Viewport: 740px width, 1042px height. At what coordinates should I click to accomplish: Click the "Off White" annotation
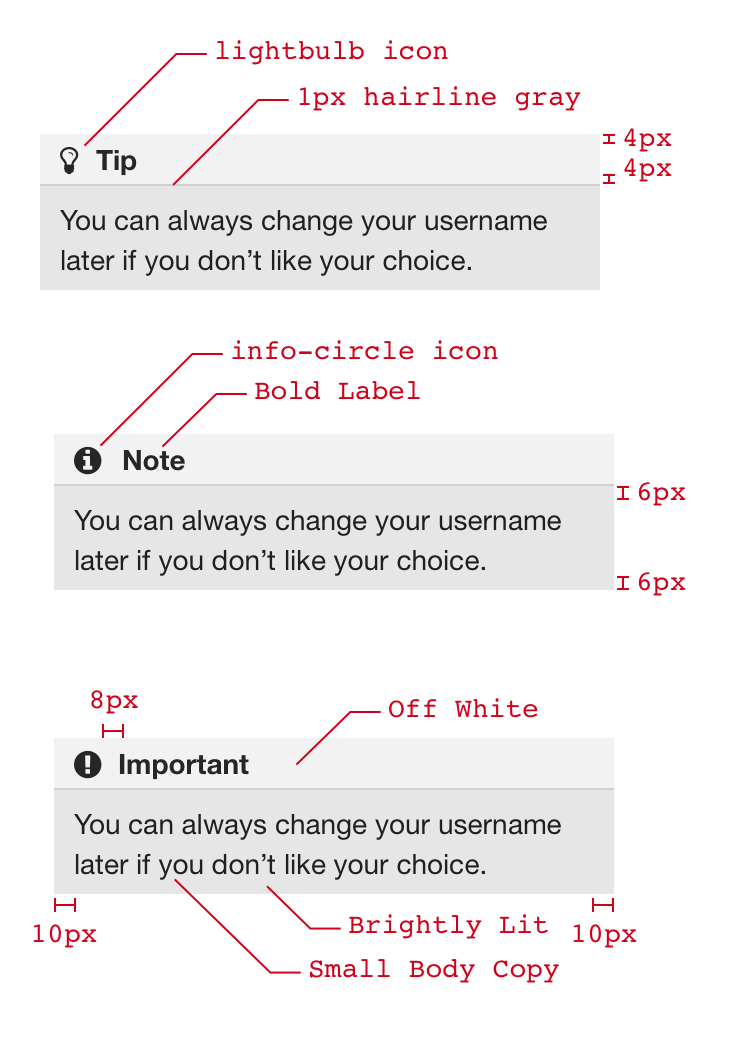(463, 709)
